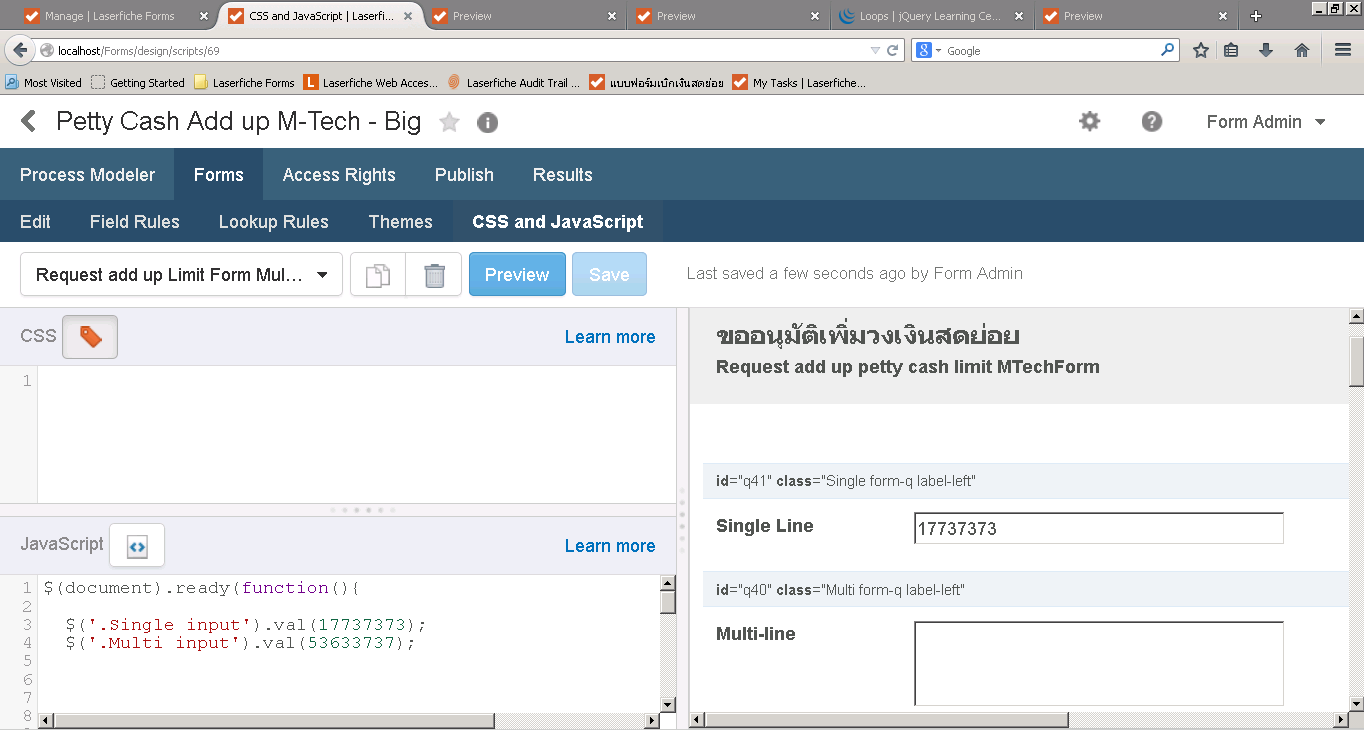The height and width of the screenshot is (740, 1364).
Task: Click the CSS tag icon button
Action: (90, 337)
